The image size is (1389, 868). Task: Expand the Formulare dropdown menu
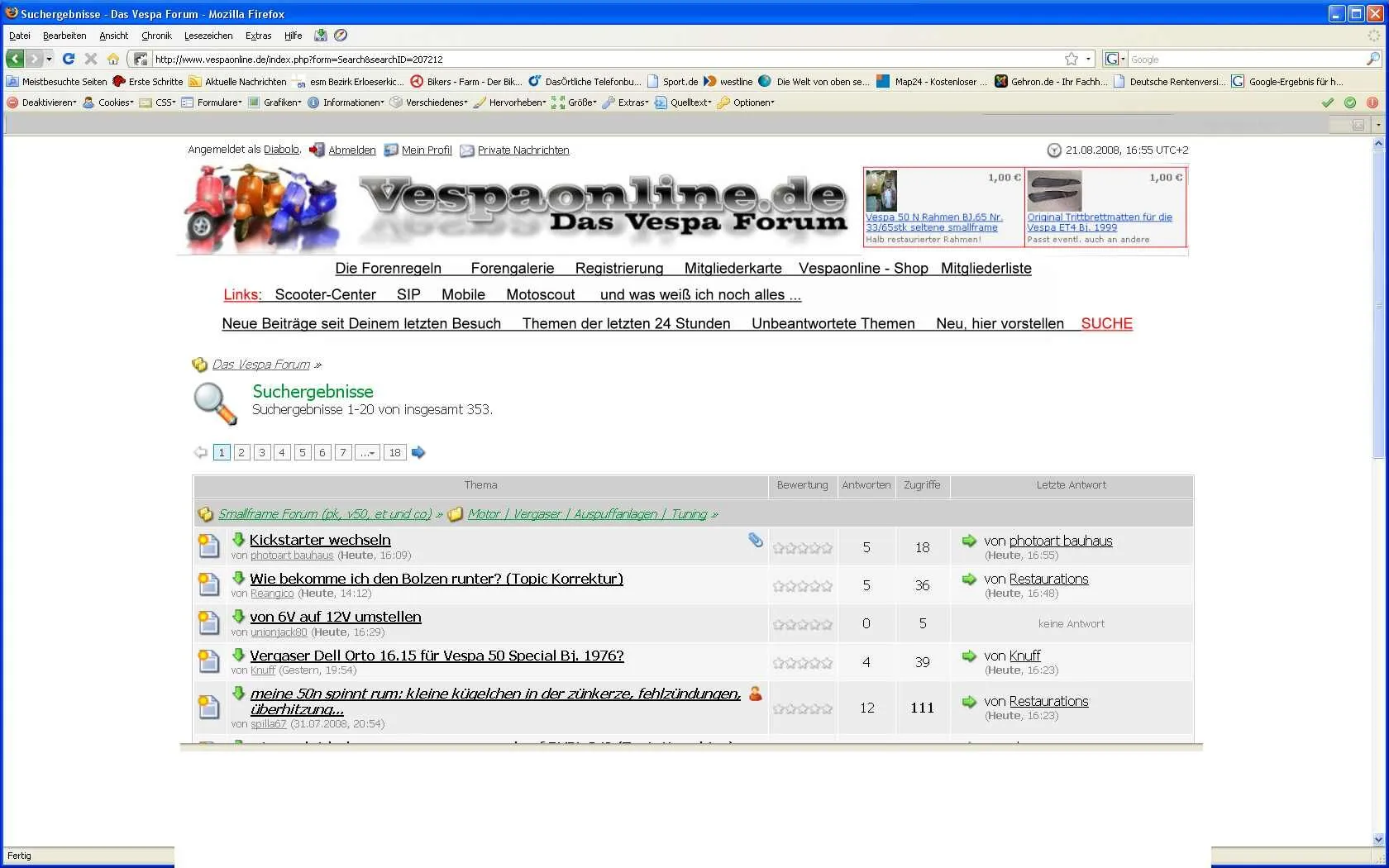coord(218,103)
